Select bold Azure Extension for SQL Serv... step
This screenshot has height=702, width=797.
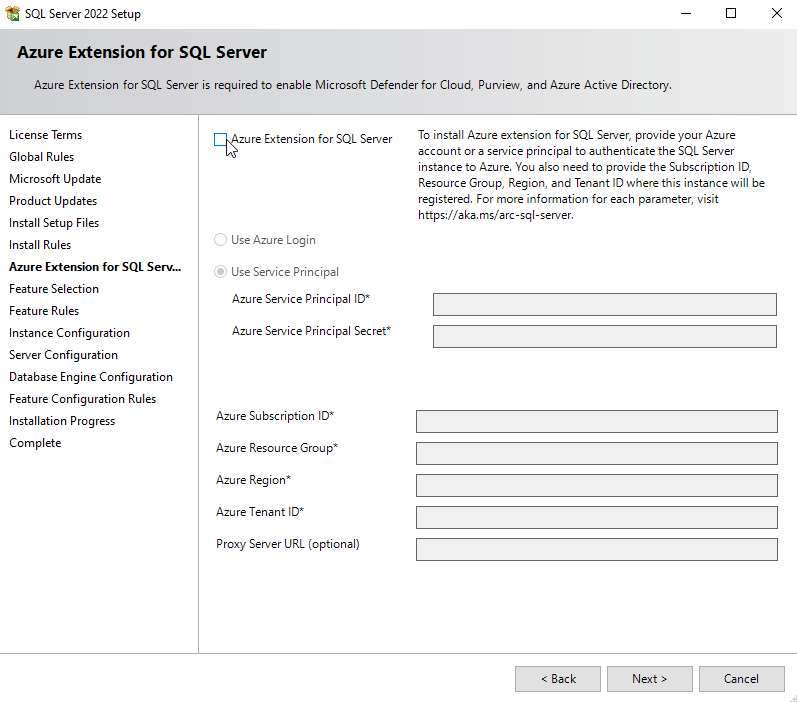(x=95, y=267)
